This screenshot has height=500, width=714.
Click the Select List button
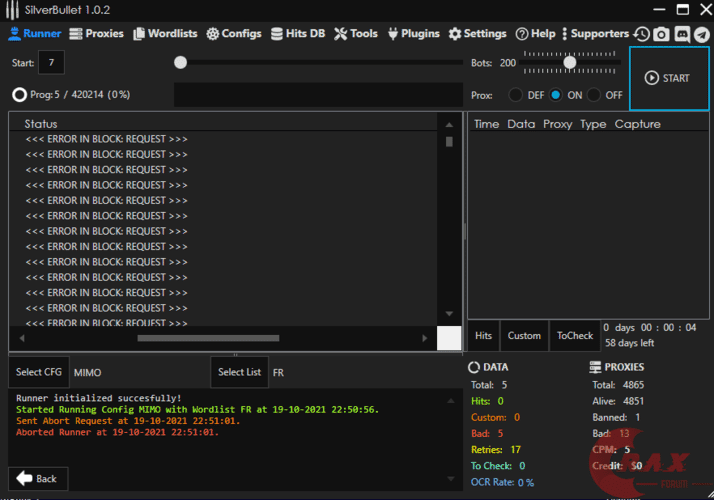[x=239, y=372]
